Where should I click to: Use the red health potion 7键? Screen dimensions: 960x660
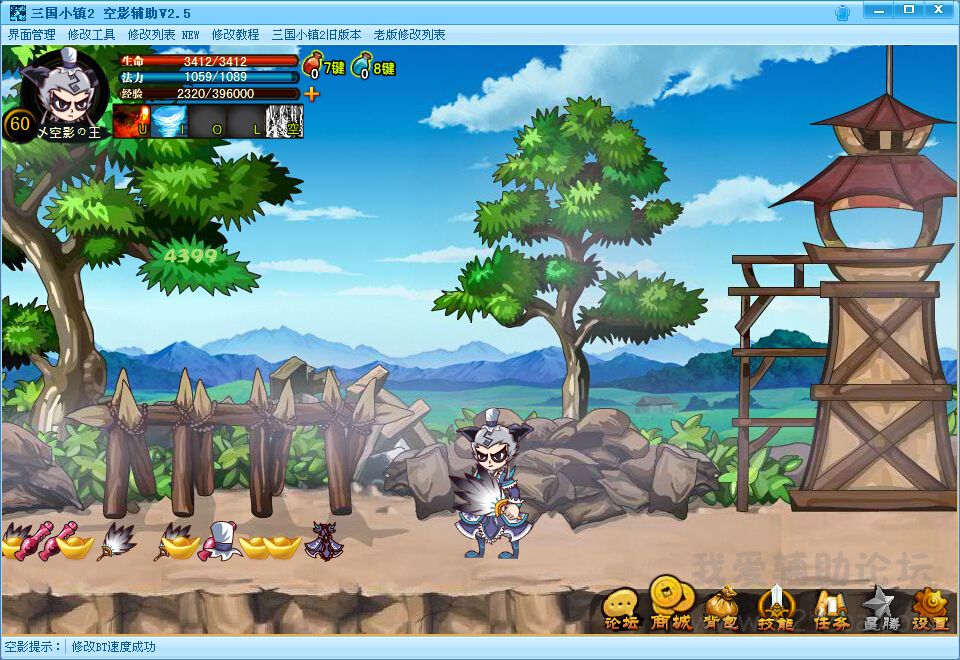[313, 65]
